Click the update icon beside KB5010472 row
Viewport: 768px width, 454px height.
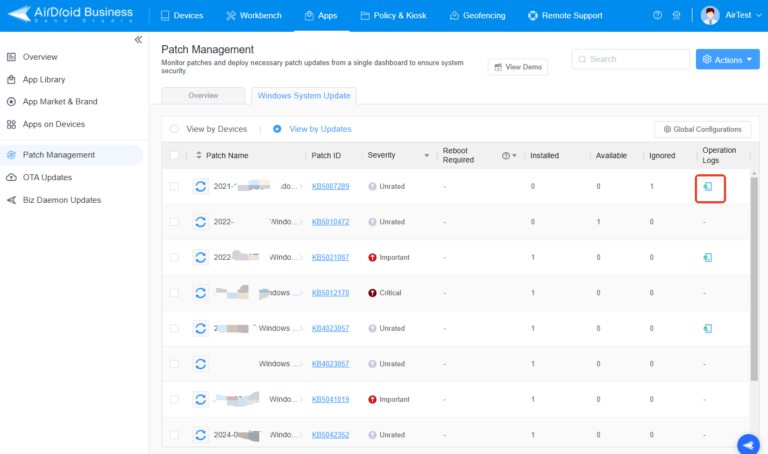(x=200, y=222)
